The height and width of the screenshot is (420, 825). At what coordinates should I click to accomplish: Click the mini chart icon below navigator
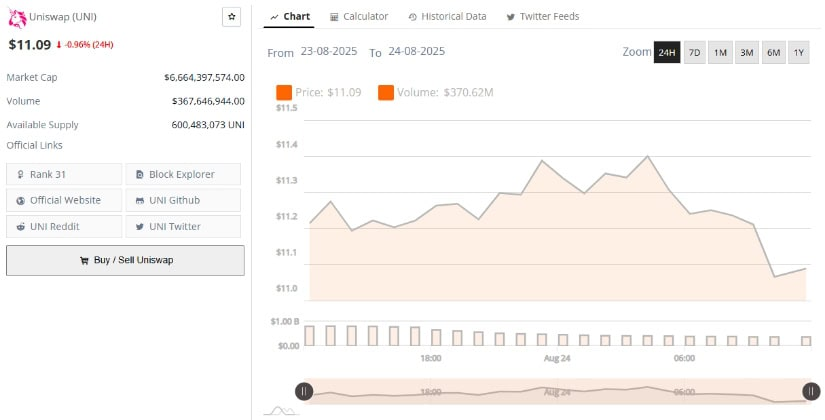280,411
